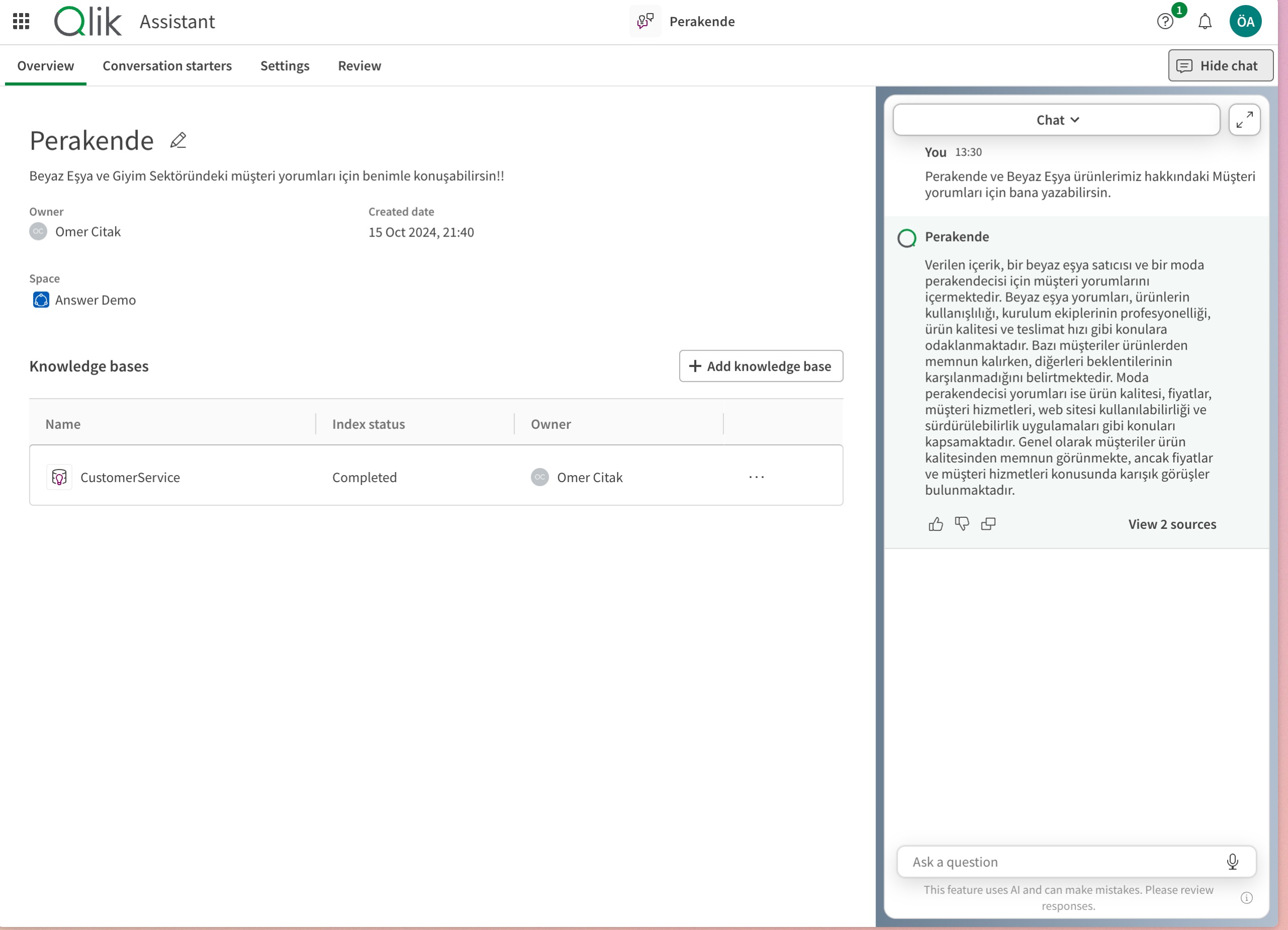Open the ÖA user profile avatar
This screenshot has width=1288, height=930.
(1245, 22)
